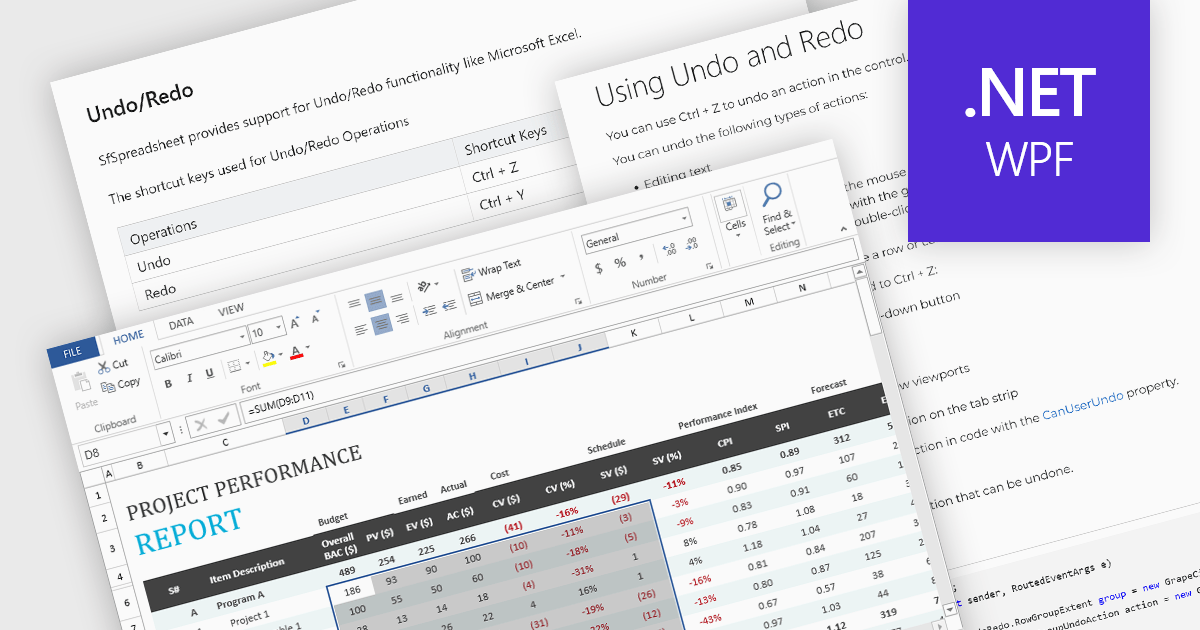Toggle italic formatting
The image size is (1200, 630).
click(x=190, y=377)
